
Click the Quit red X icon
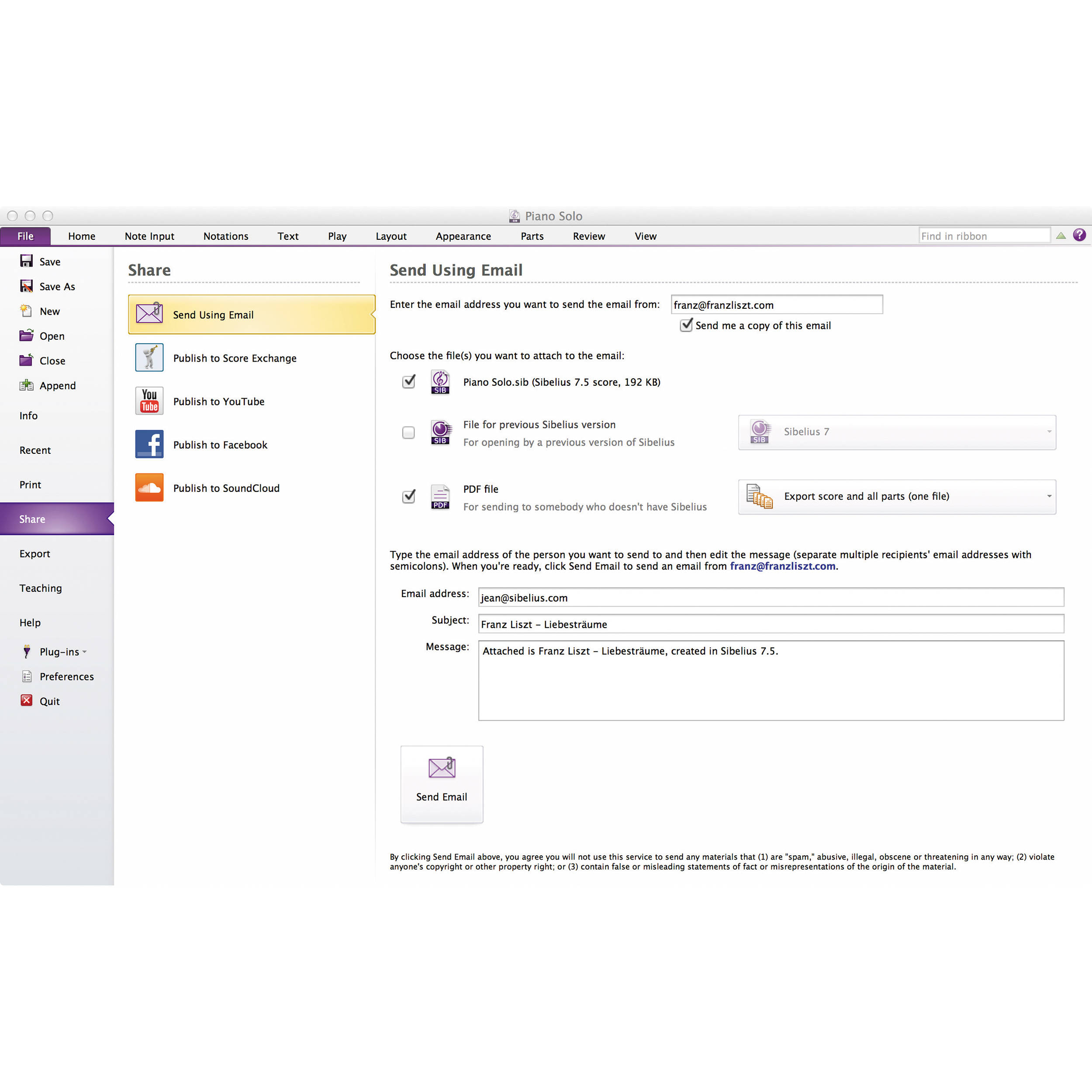[x=27, y=700]
